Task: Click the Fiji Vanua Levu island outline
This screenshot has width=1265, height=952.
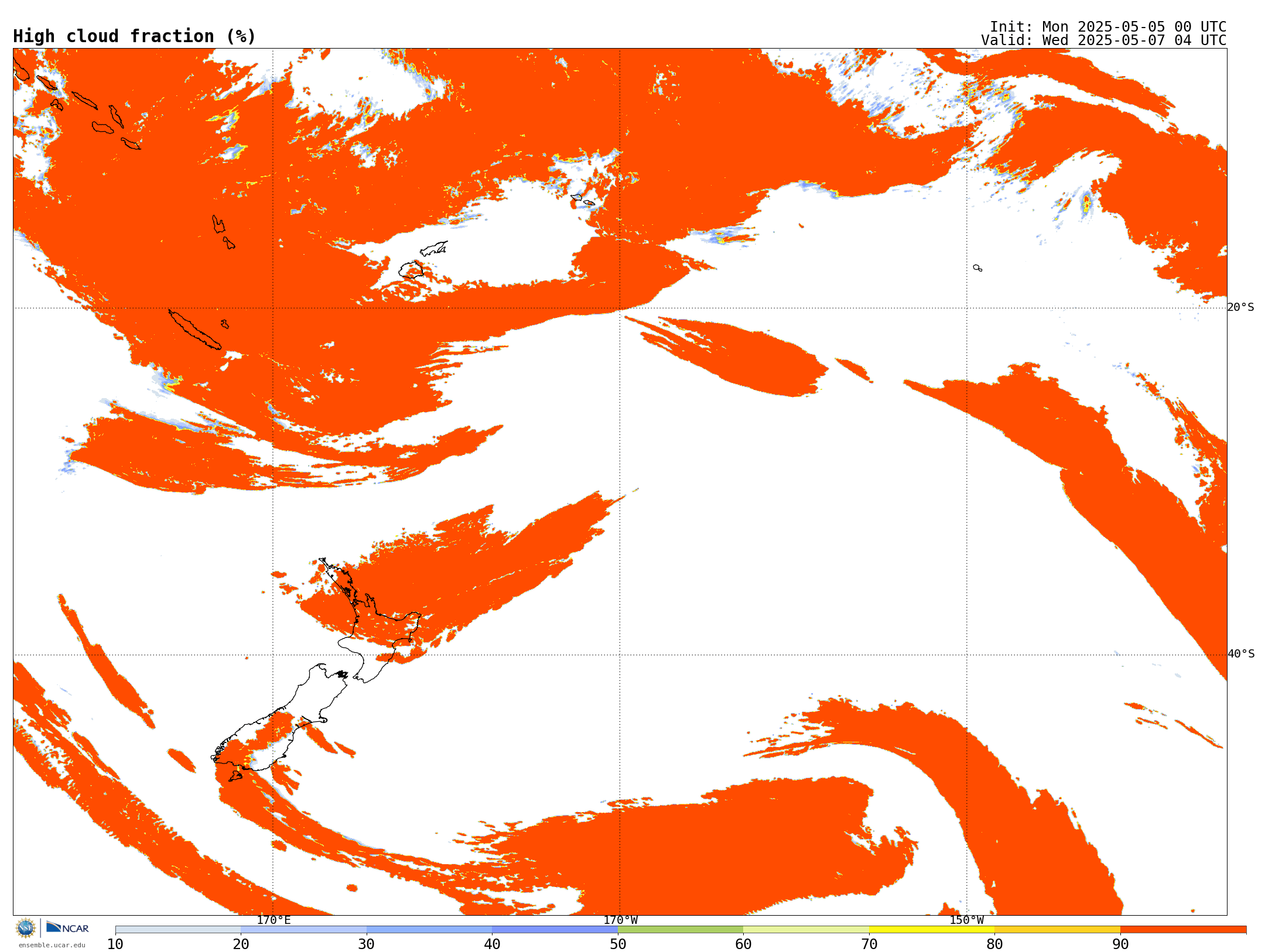Action: [434, 248]
